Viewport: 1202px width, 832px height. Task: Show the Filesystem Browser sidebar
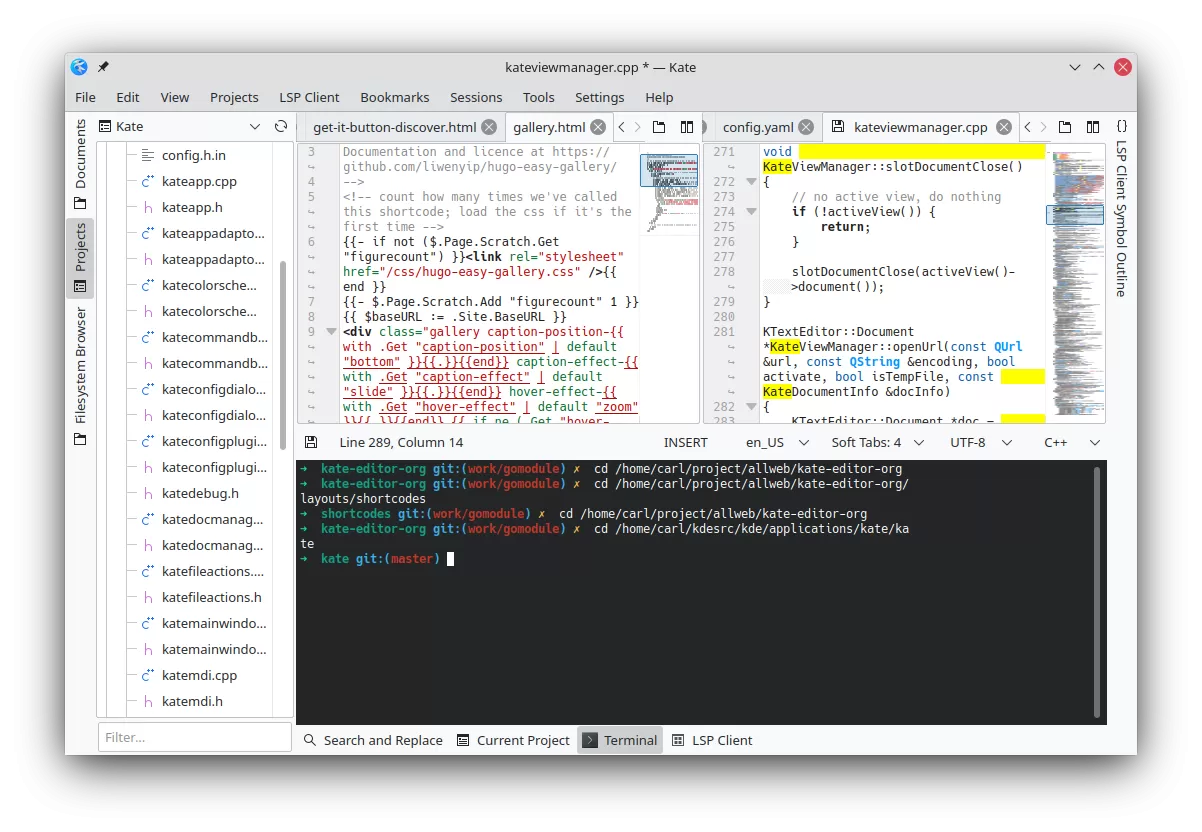coord(81,363)
